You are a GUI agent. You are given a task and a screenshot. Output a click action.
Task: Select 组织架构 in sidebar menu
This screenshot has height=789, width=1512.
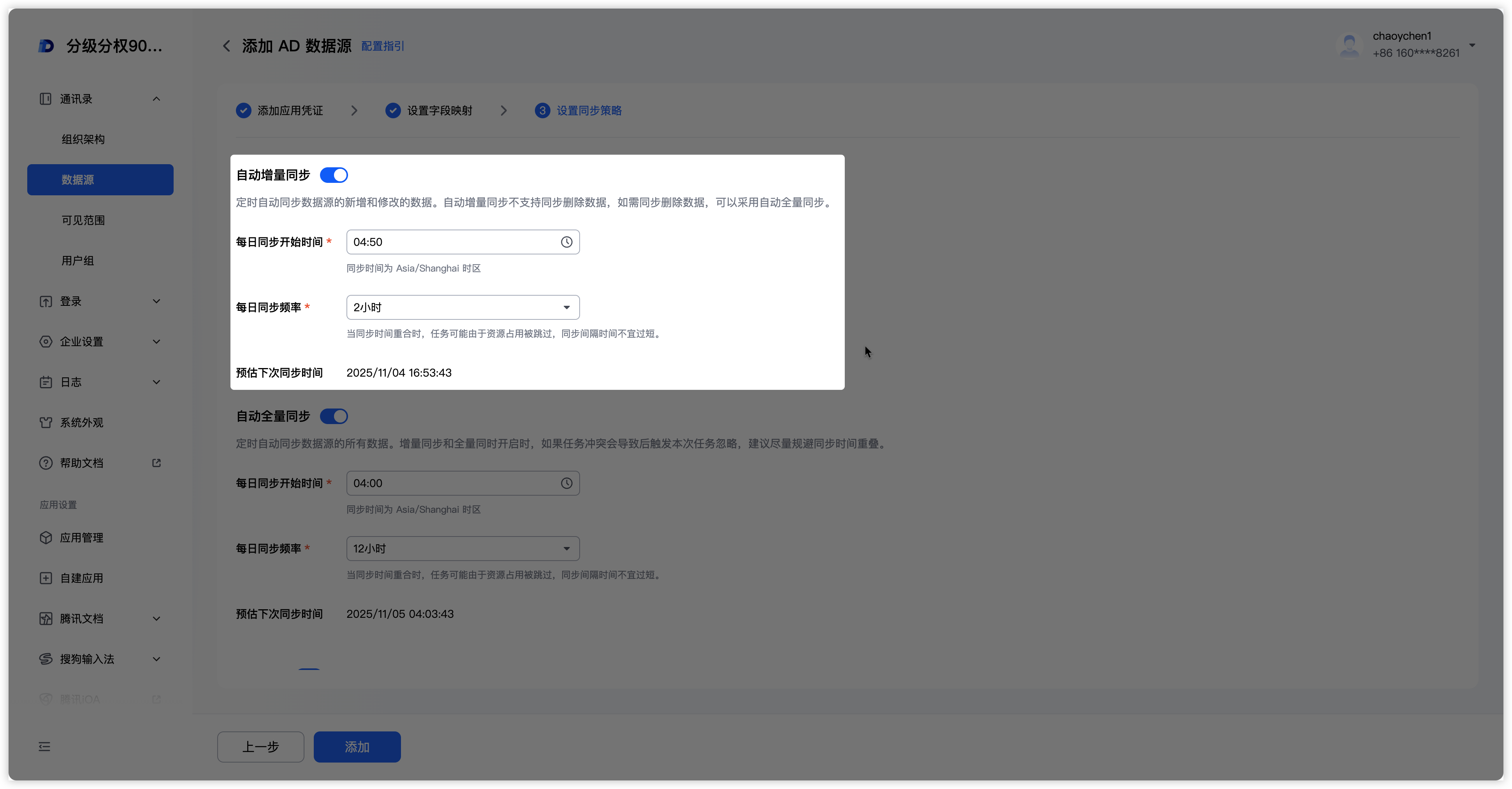[x=83, y=140]
